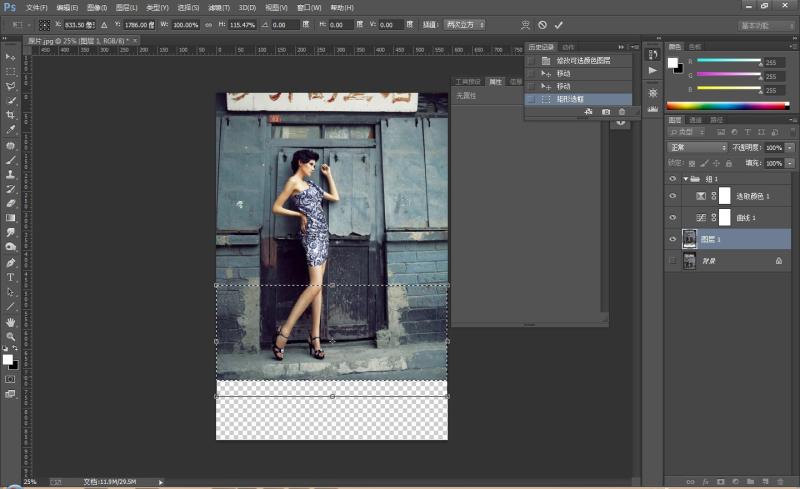This screenshot has width=800, height=489.
Task: Switch to the 色板 swatches tab
Action: point(694,47)
